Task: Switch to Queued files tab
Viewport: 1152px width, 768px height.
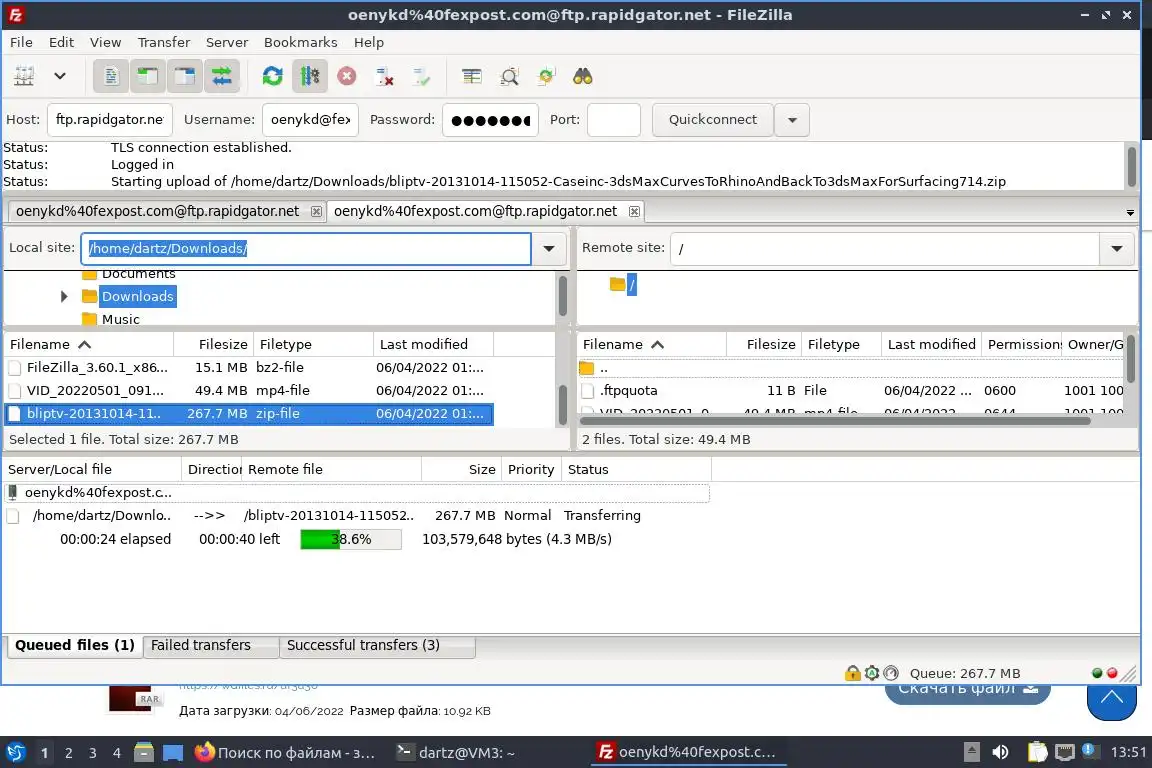Action: click(74, 645)
